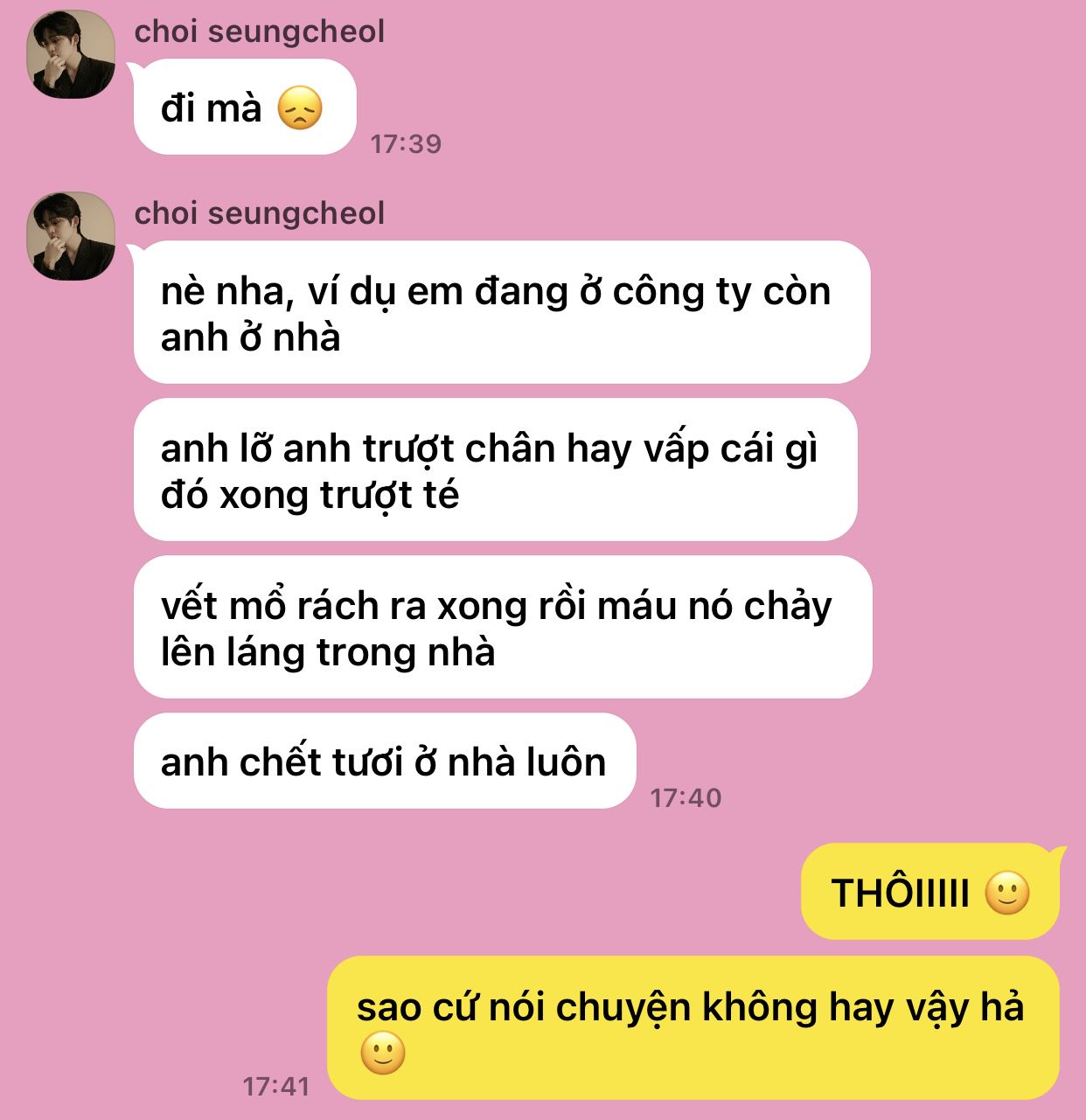The width and height of the screenshot is (1086, 1120).
Task: Tap the words 'anh ở nhà' in first long bubble
Action: (x=250, y=337)
